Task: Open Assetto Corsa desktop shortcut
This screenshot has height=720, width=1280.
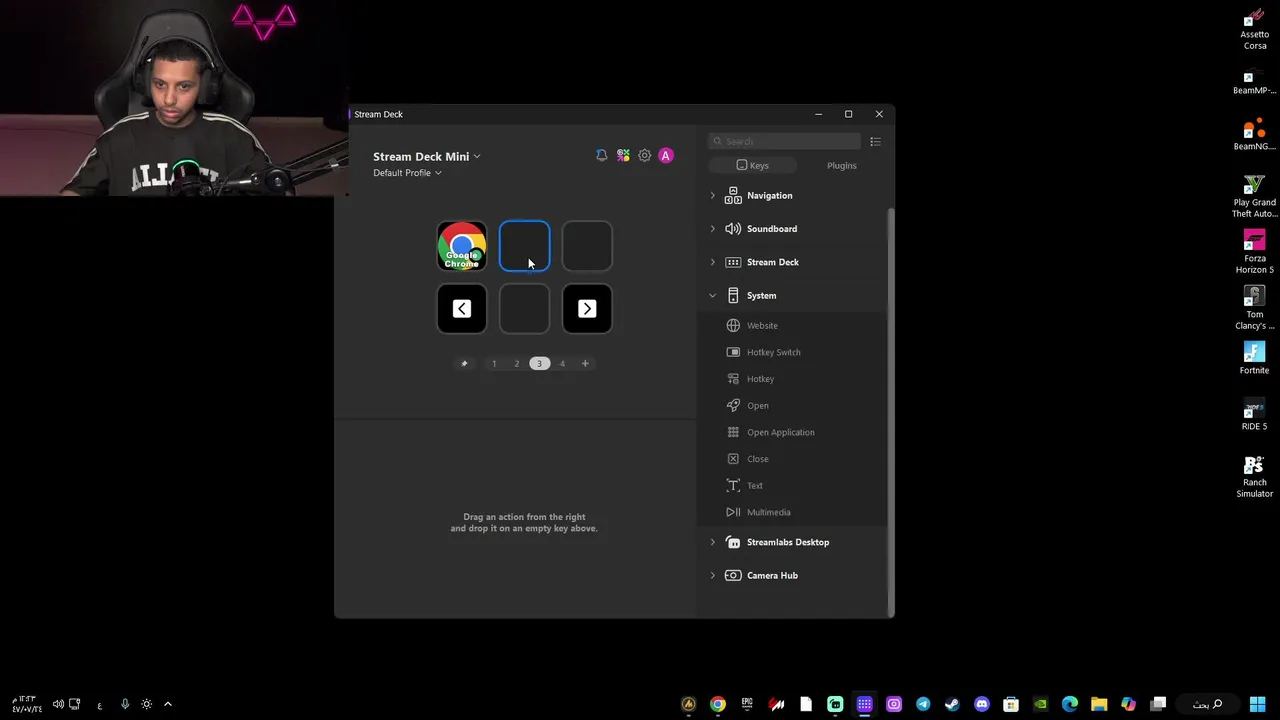Action: click(x=1255, y=29)
